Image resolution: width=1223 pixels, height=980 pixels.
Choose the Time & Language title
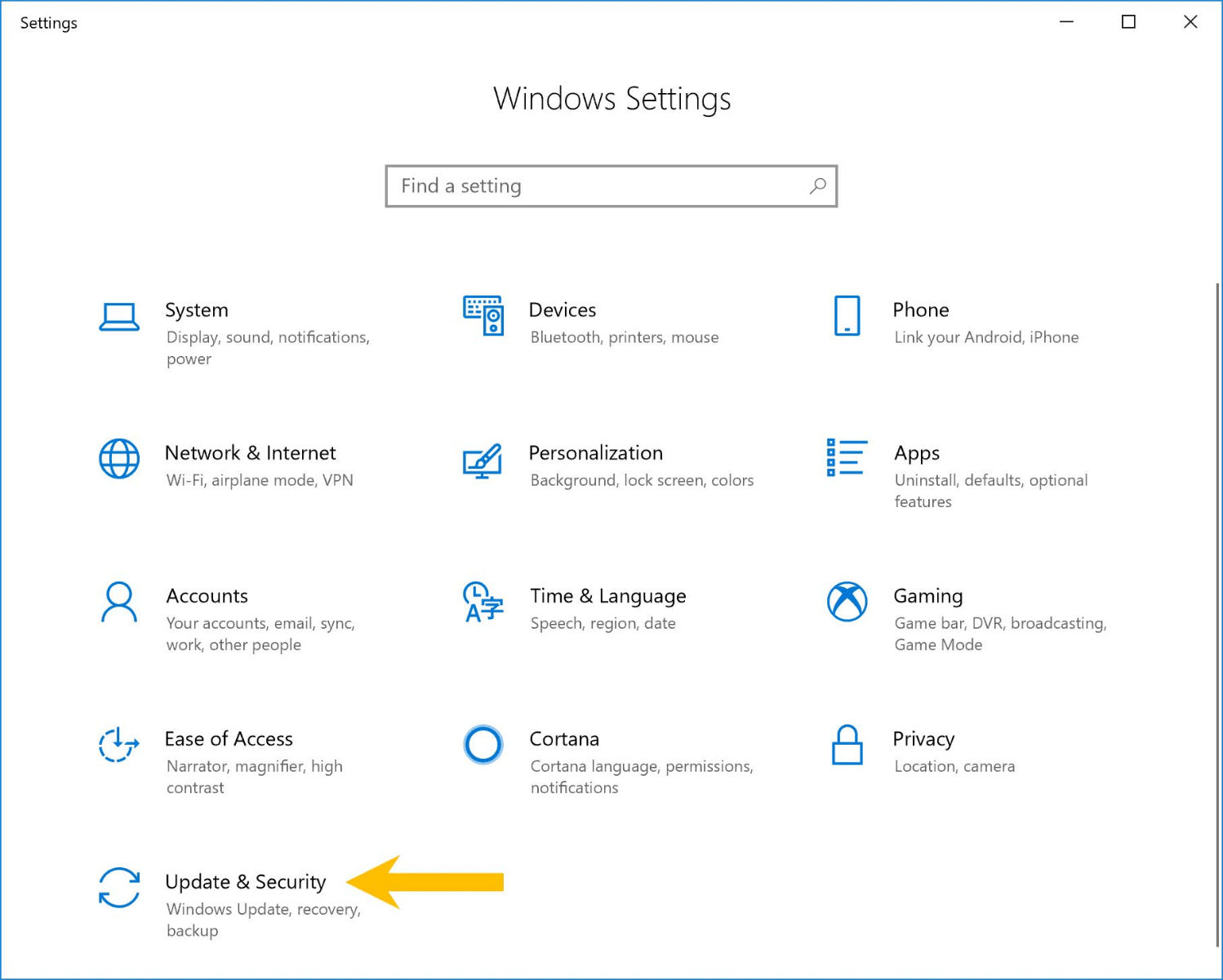pyautogui.click(x=608, y=596)
